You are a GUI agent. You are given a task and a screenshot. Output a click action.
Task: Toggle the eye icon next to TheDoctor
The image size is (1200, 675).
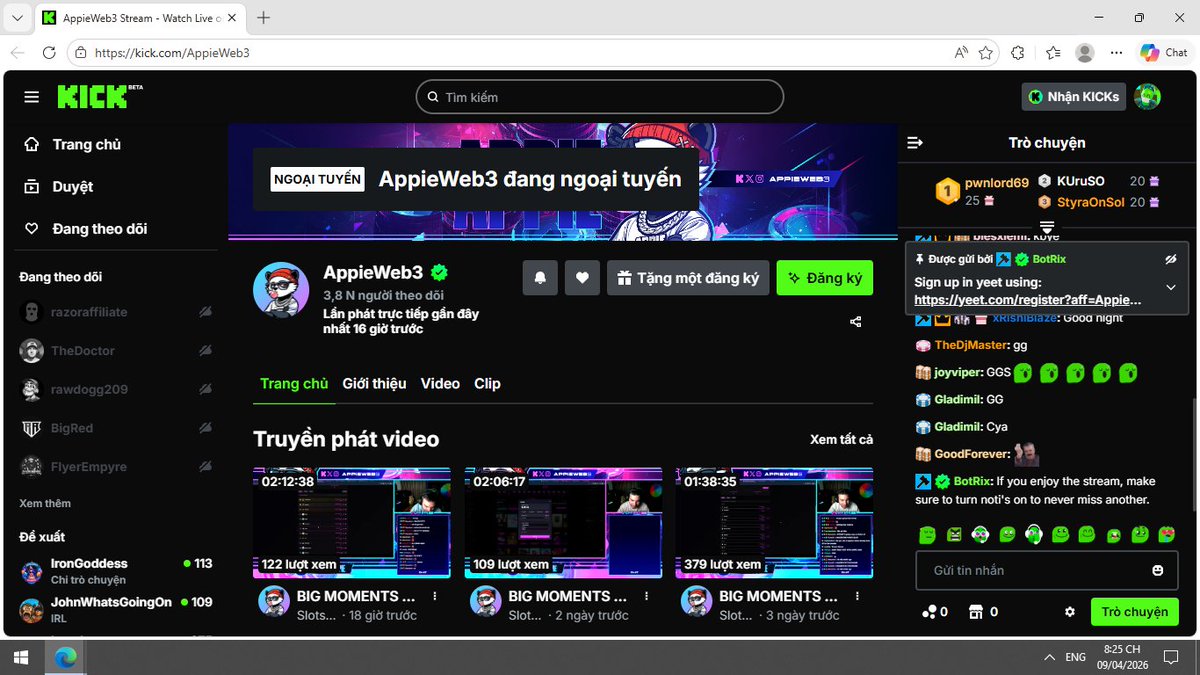click(x=205, y=351)
